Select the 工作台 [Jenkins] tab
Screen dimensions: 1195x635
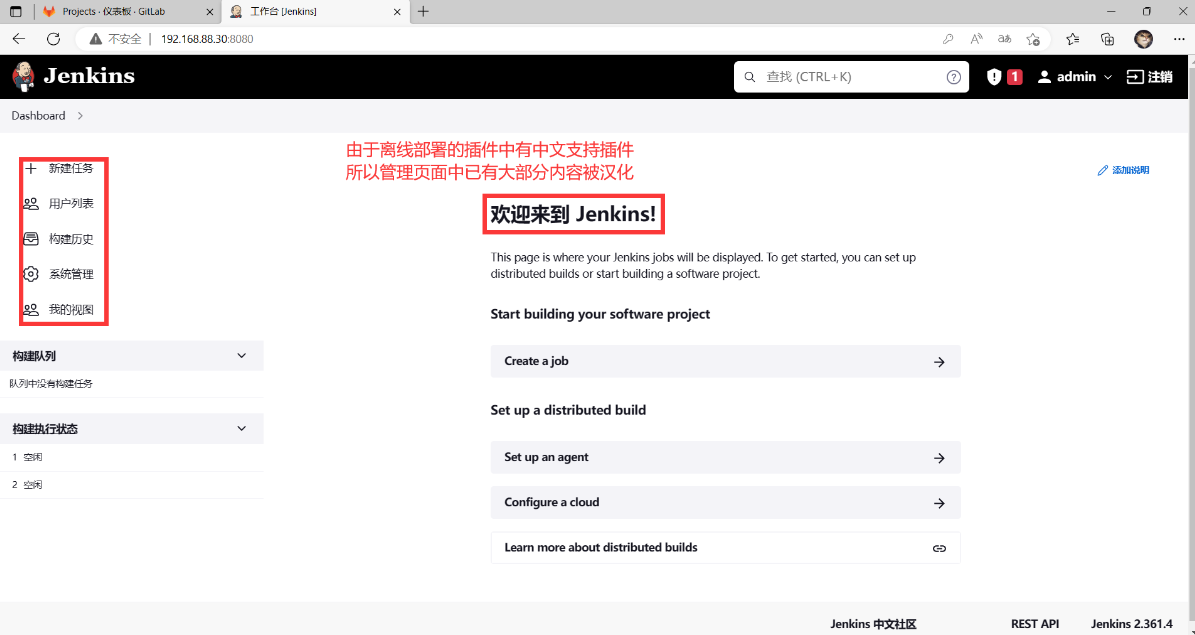click(x=314, y=11)
